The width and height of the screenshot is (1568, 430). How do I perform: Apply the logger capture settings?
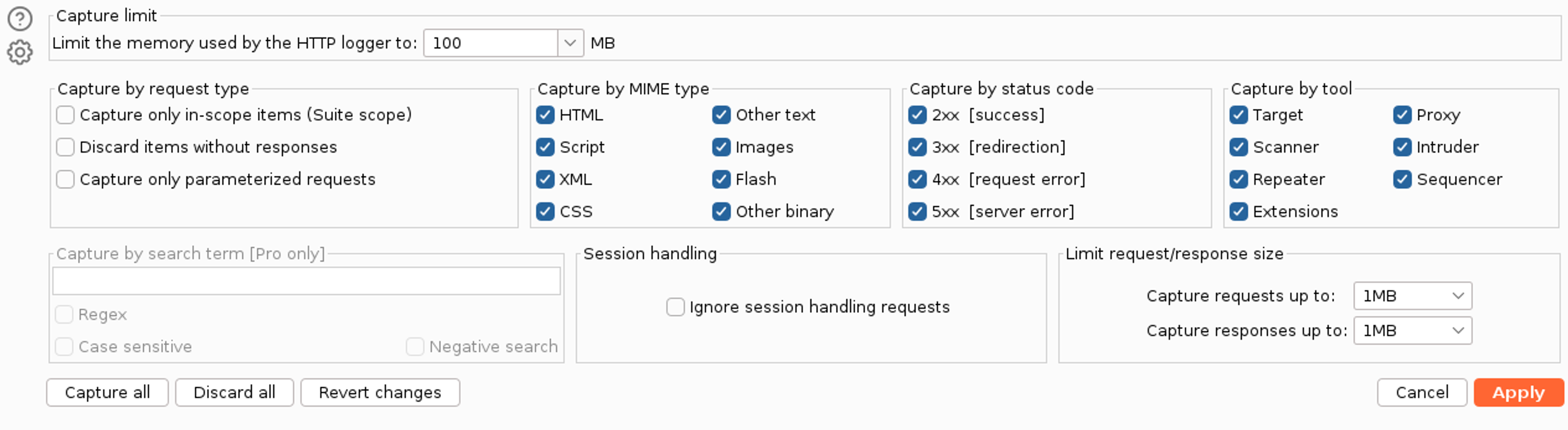[x=1518, y=393]
